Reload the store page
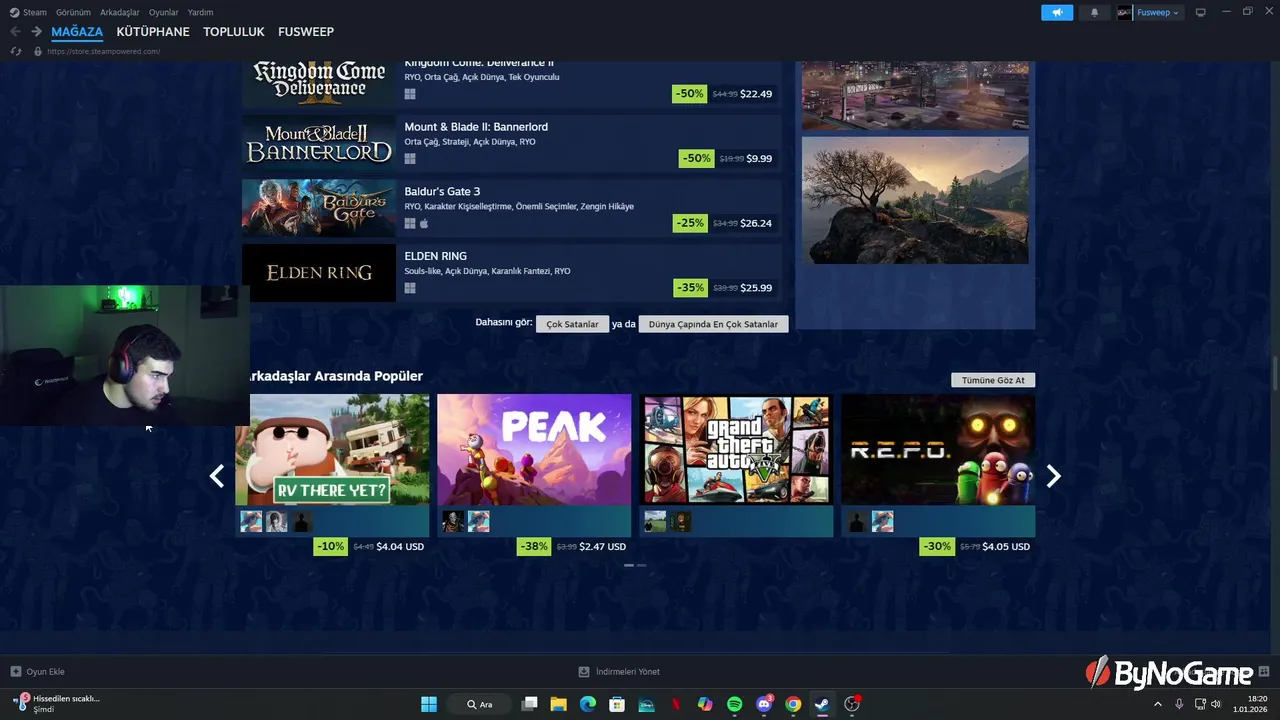Screen dimensions: 1280x720 pos(15,51)
